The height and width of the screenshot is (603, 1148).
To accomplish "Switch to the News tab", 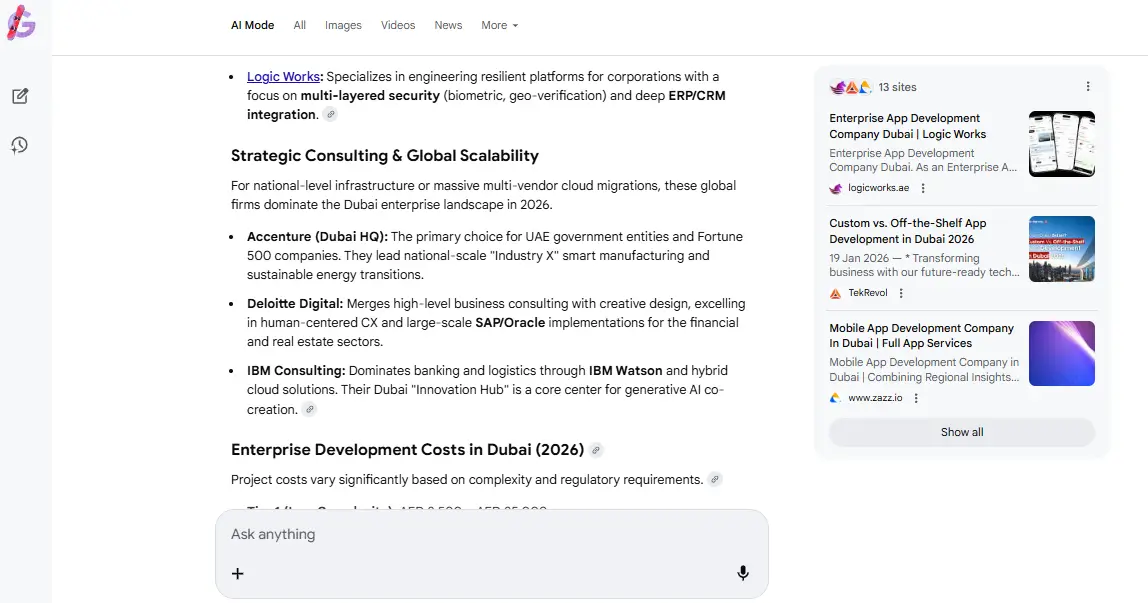I will pos(448,25).
